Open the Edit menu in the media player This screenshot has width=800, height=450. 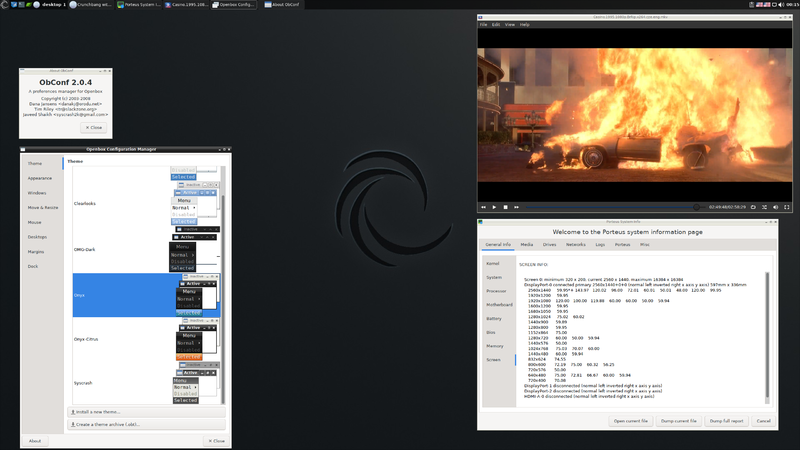coord(496,24)
